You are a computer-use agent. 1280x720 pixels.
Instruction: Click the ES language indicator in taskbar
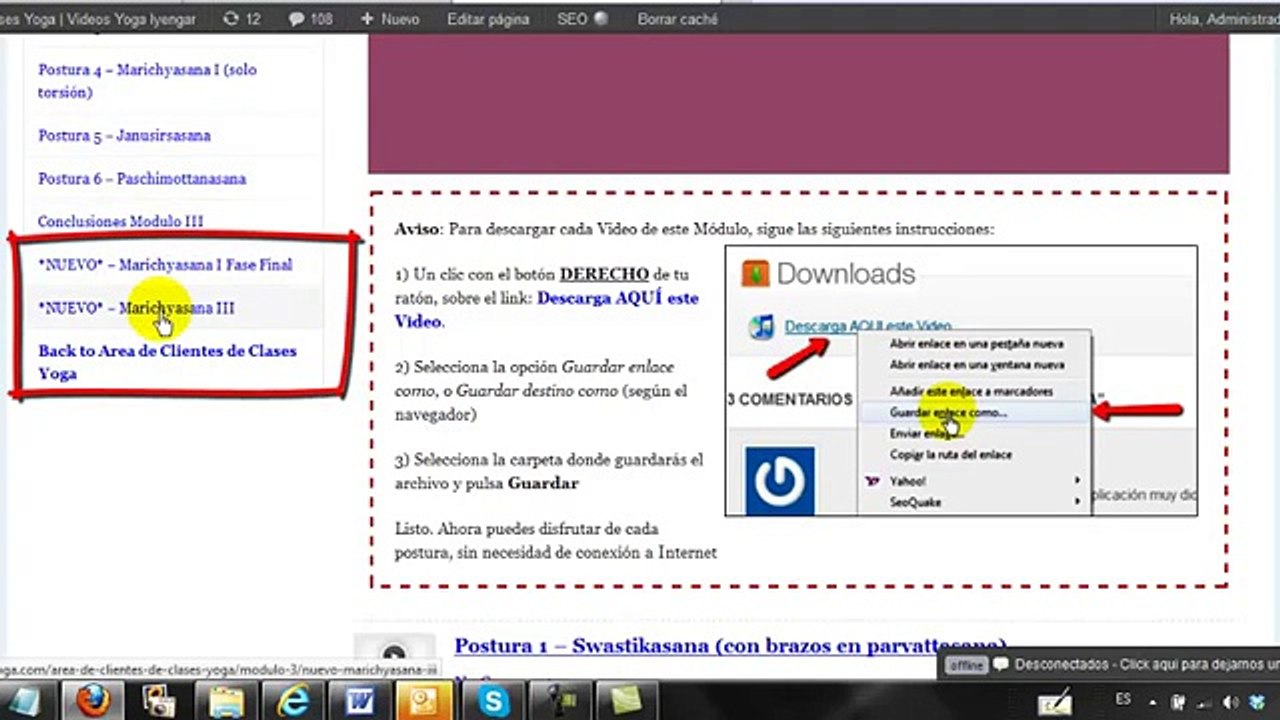[x=1123, y=700]
